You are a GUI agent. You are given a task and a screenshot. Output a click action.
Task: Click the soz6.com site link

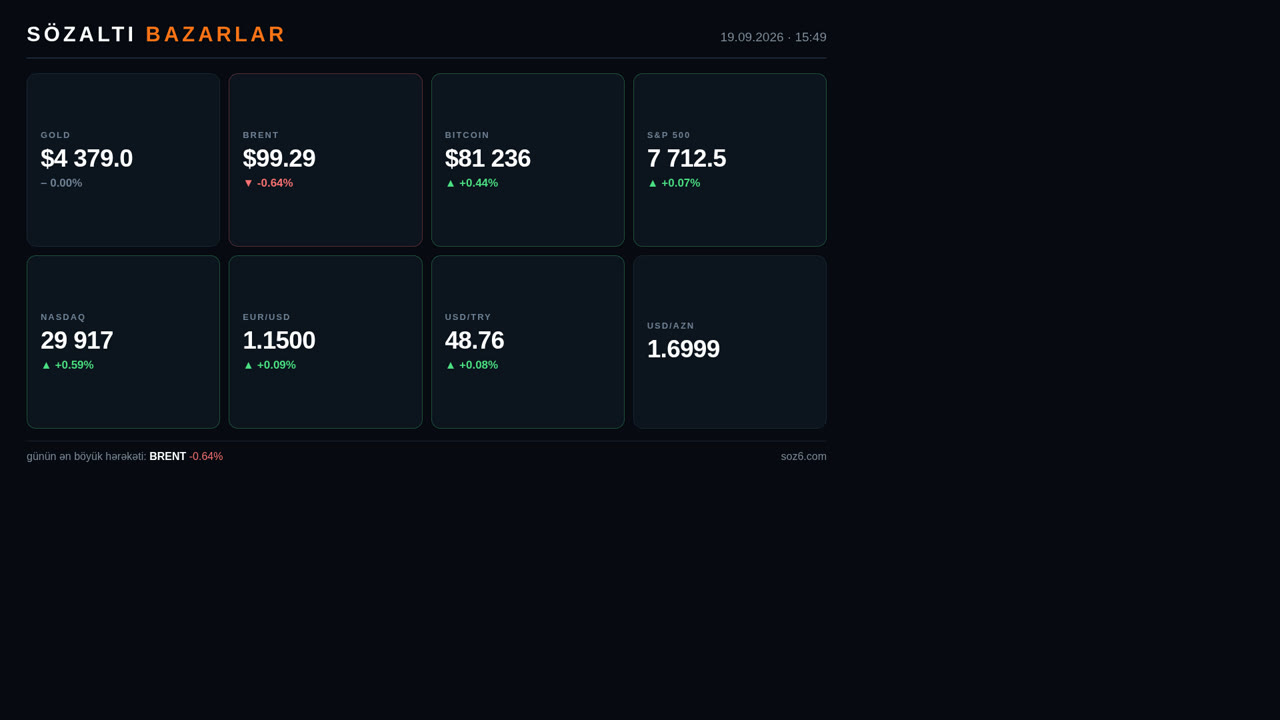(804, 456)
